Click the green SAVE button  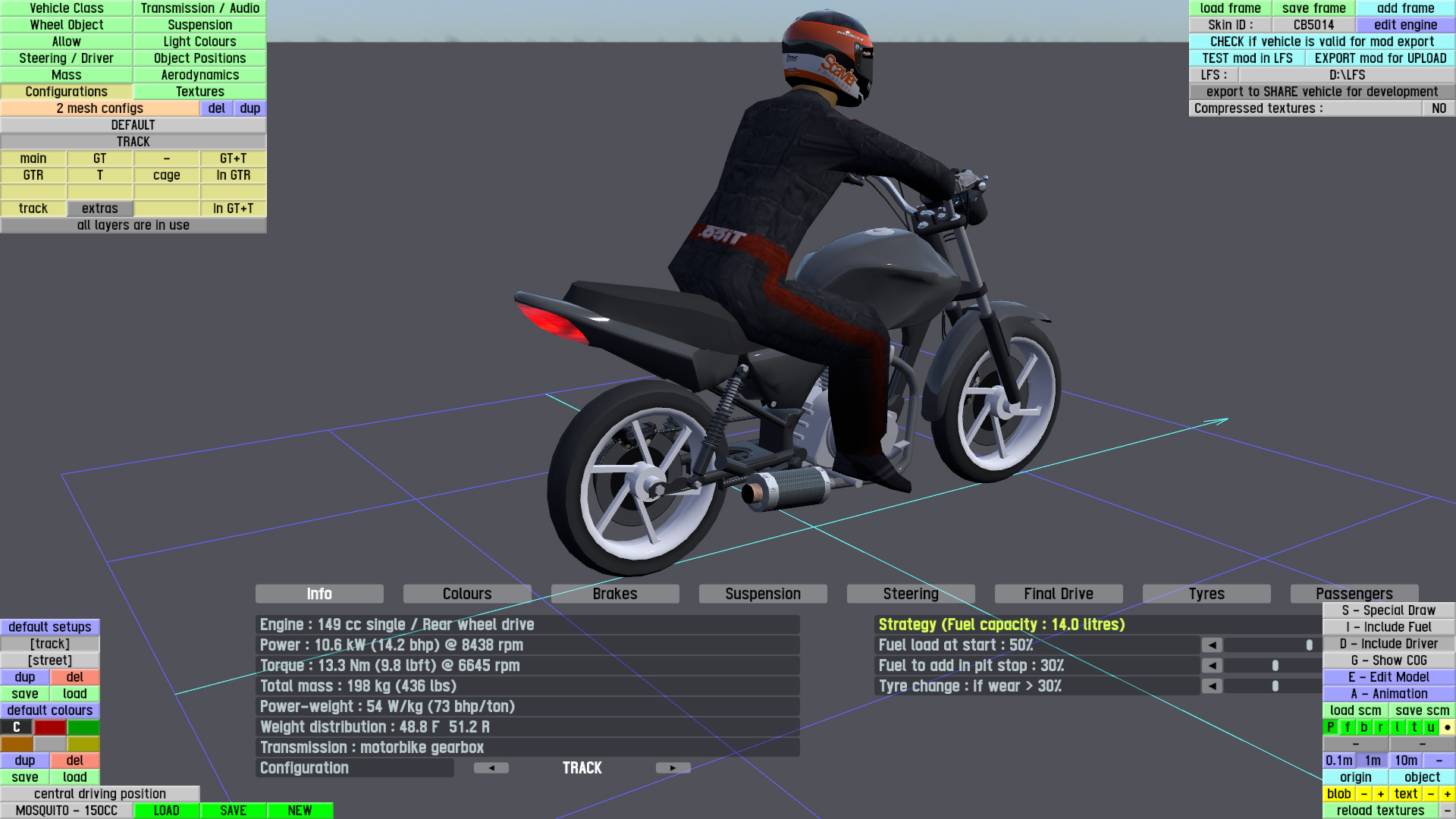(x=234, y=811)
